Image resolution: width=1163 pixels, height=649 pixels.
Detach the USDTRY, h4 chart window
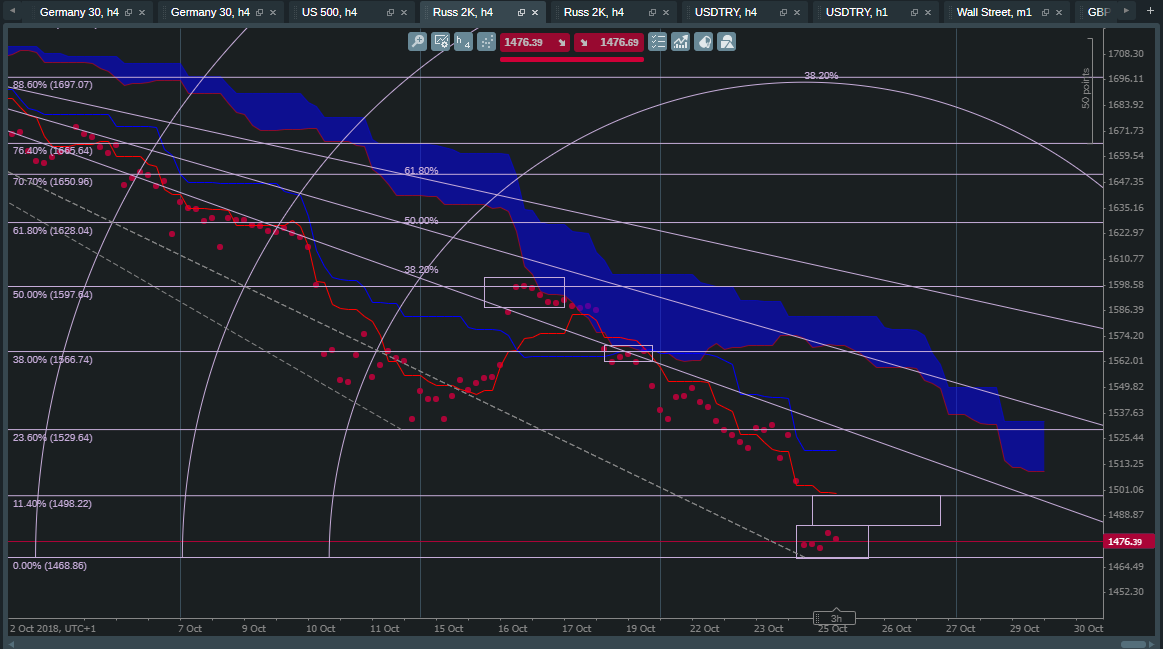click(x=783, y=13)
